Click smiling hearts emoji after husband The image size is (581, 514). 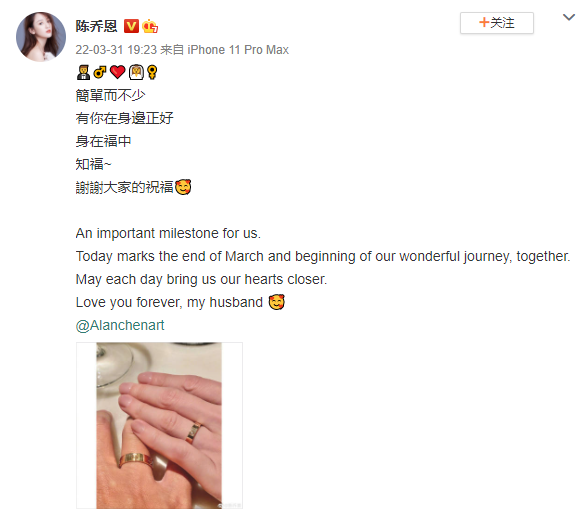click(276, 302)
